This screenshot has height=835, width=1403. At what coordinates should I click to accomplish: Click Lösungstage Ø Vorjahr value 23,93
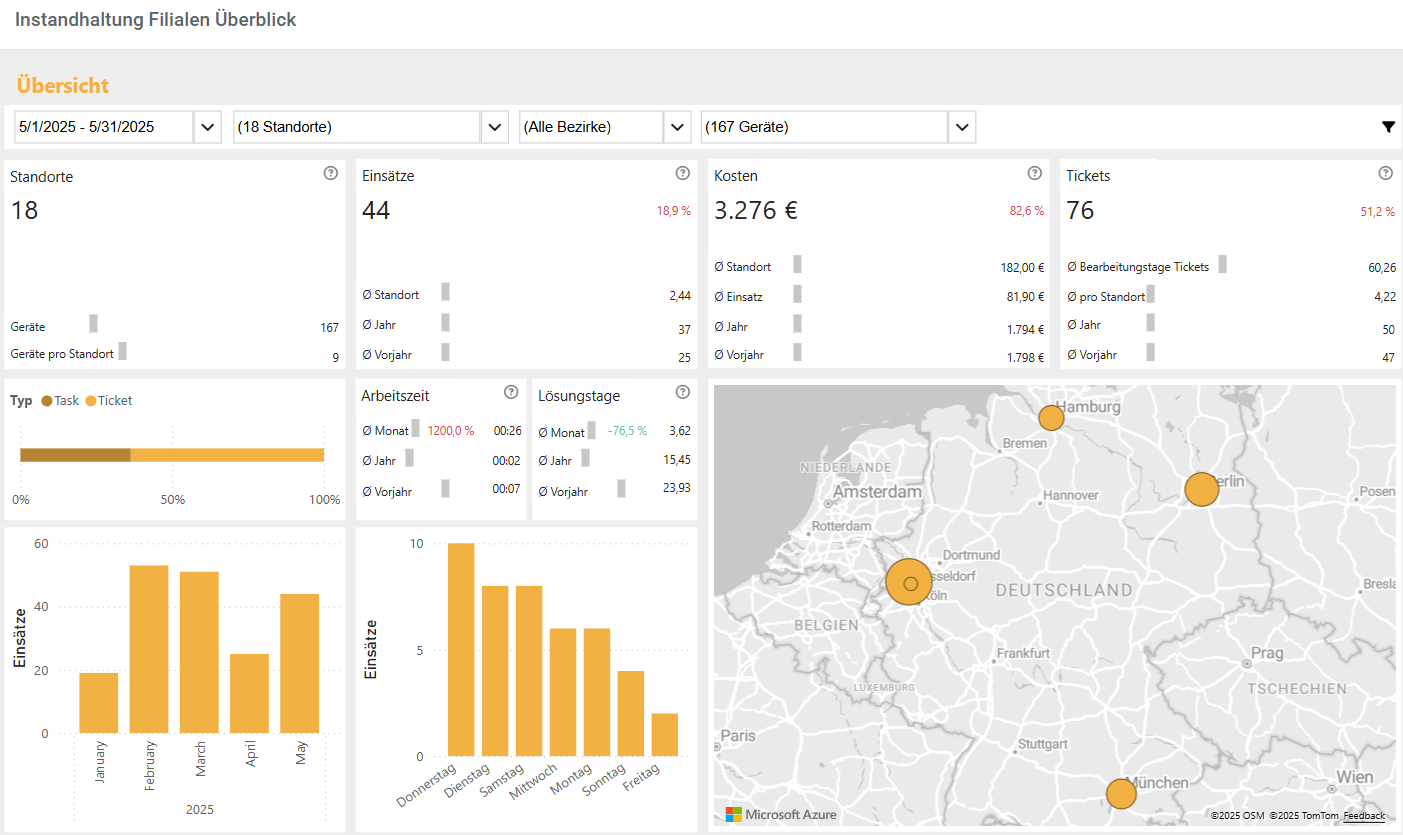(676, 488)
